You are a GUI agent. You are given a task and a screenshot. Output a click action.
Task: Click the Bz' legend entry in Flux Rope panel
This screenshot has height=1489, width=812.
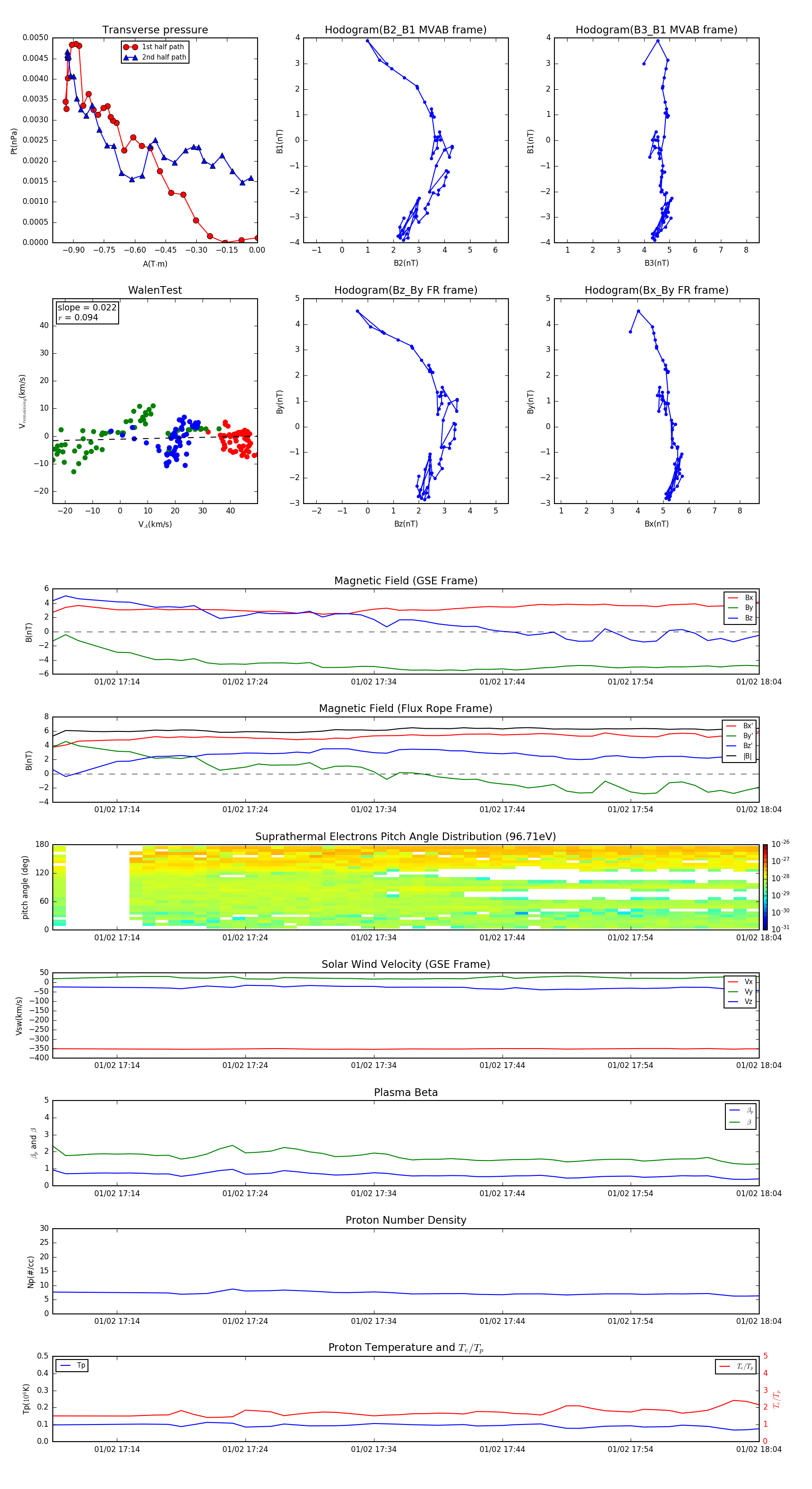click(740, 746)
